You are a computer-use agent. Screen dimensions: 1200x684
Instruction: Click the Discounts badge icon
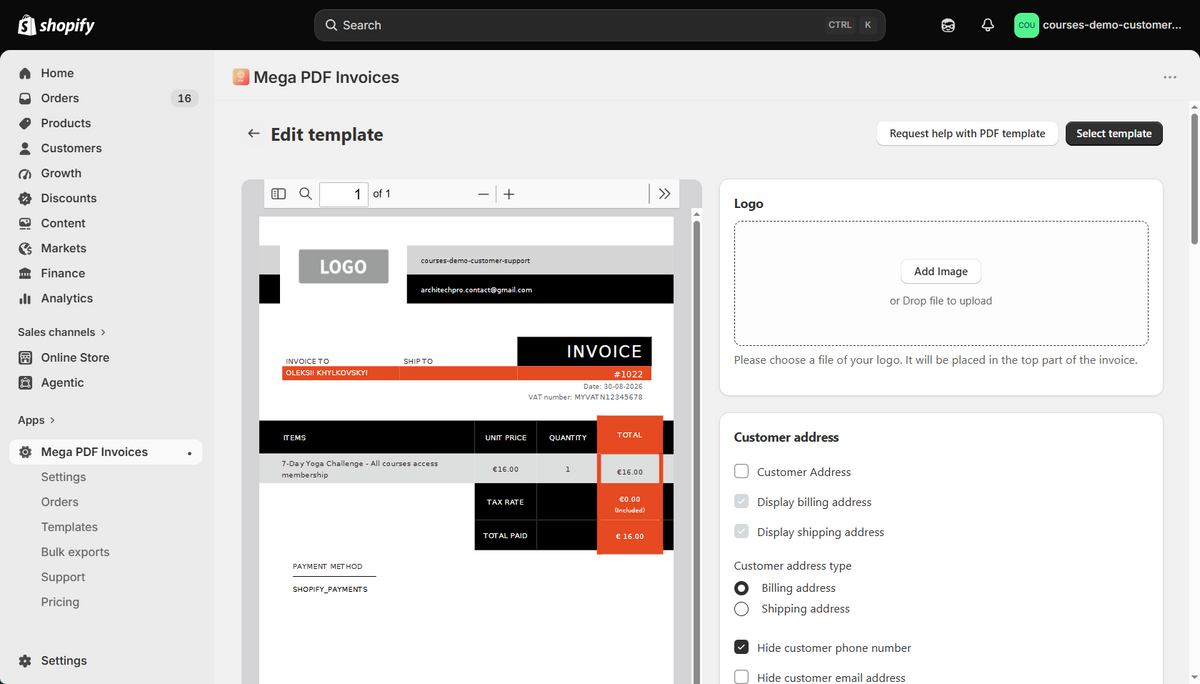(25, 198)
